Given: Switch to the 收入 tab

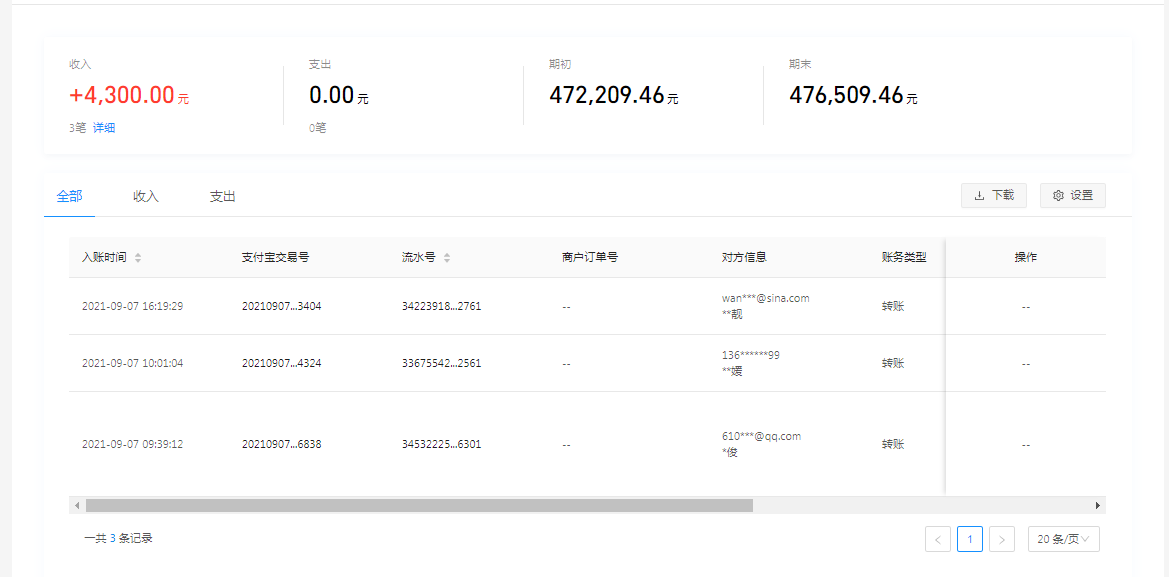Looking at the screenshot, I should click(x=146, y=197).
